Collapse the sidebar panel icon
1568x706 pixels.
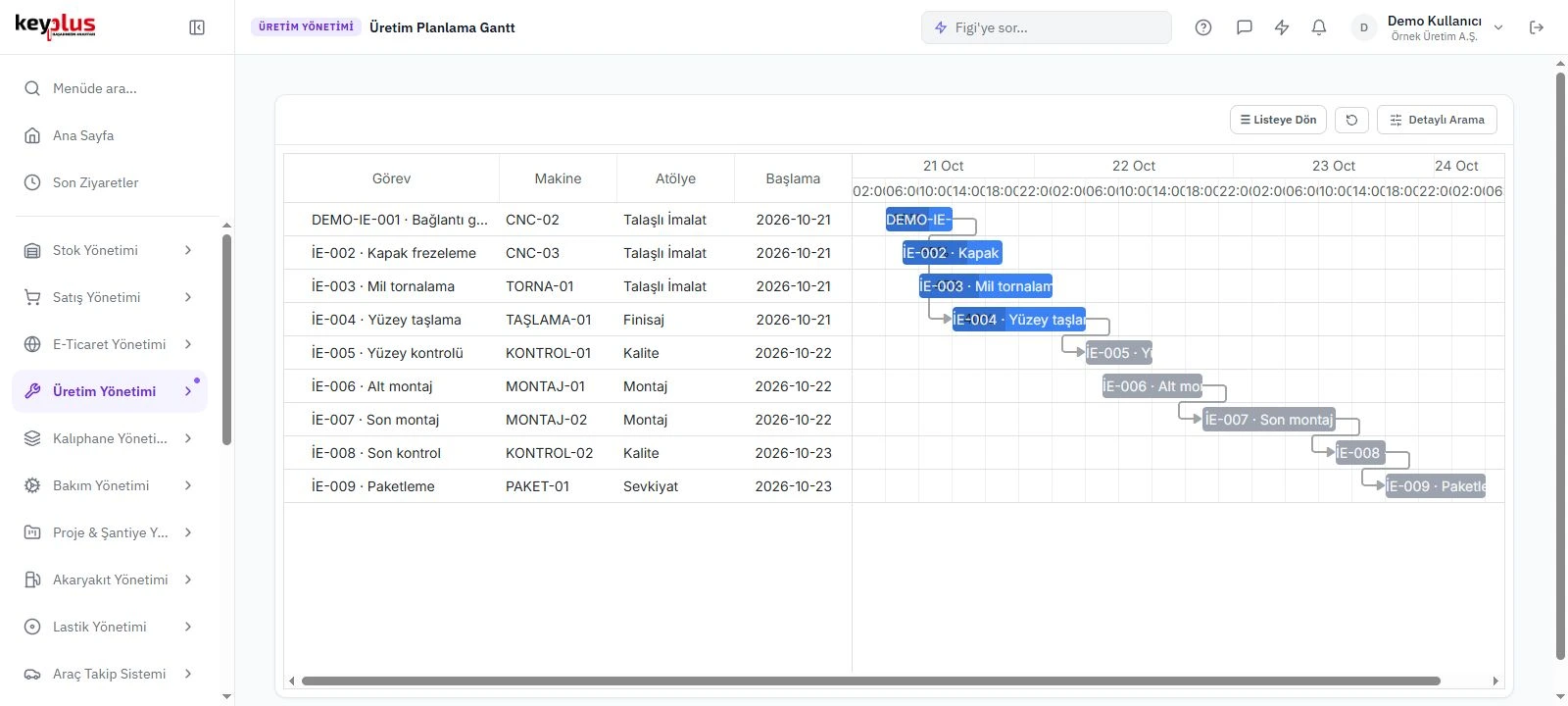197,27
